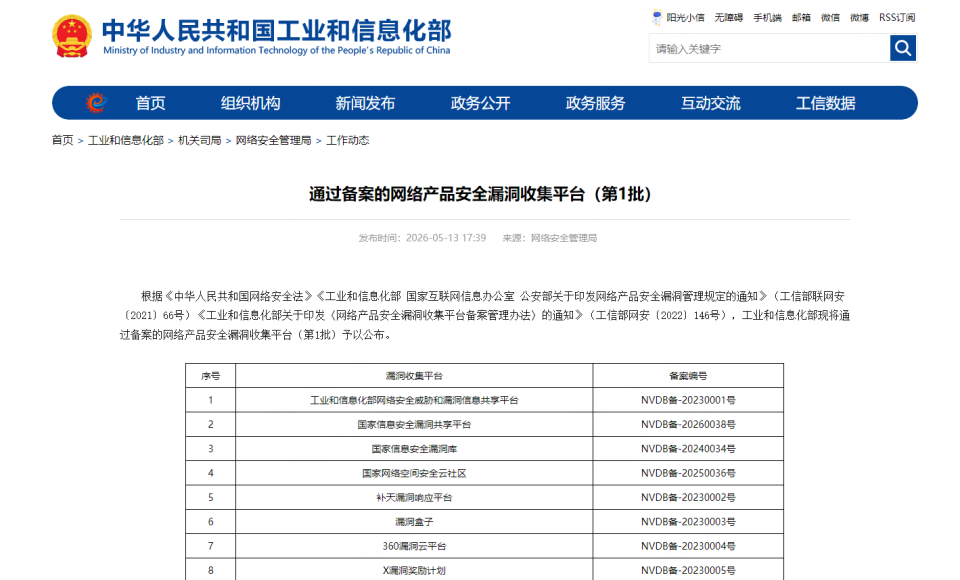
Task: Click the national emblem logo
Action: coord(72,37)
